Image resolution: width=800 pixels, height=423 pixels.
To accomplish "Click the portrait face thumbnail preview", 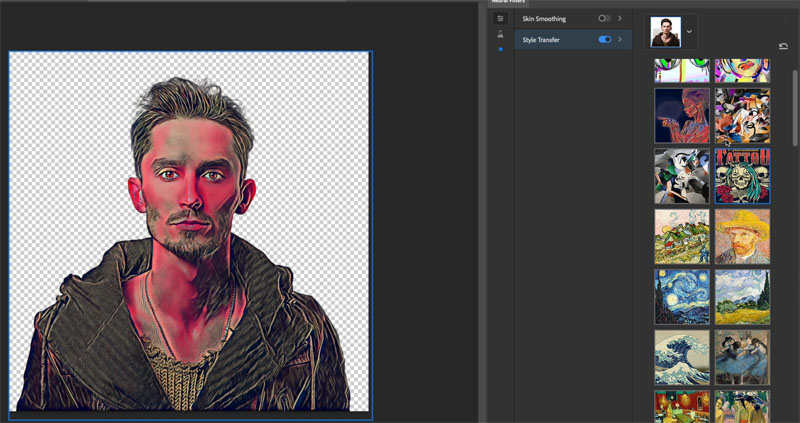I will (666, 33).
